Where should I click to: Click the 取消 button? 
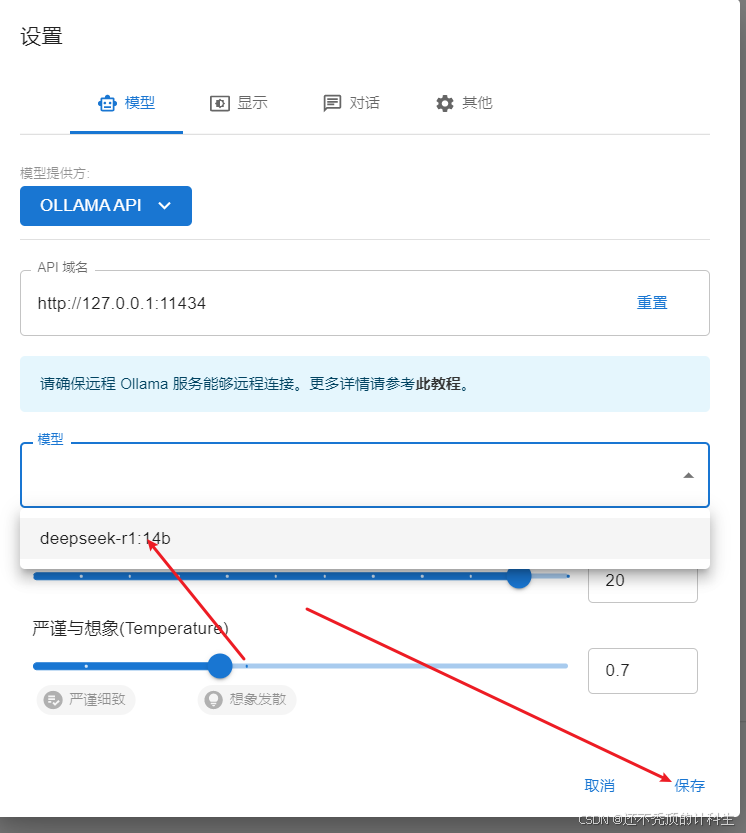pyautogui.click(x=599, y=785)
